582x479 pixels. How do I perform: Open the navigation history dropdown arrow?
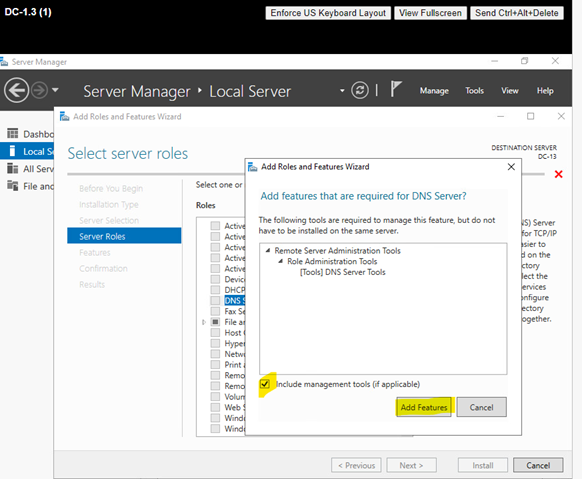55,90
